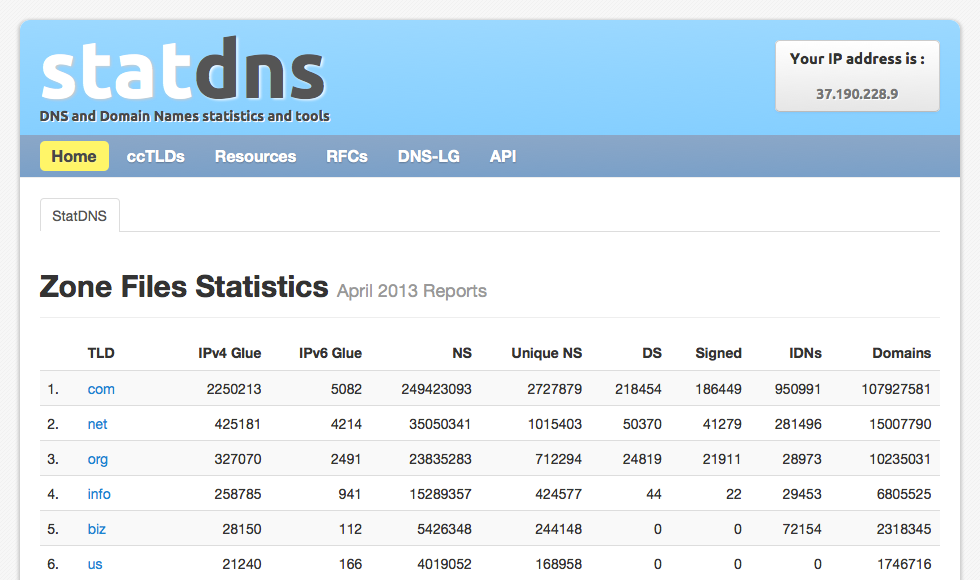Image resolution: width=980 pixels, height=580 pixels.
Task: Open the API page
Action: [x=503, y=156]
